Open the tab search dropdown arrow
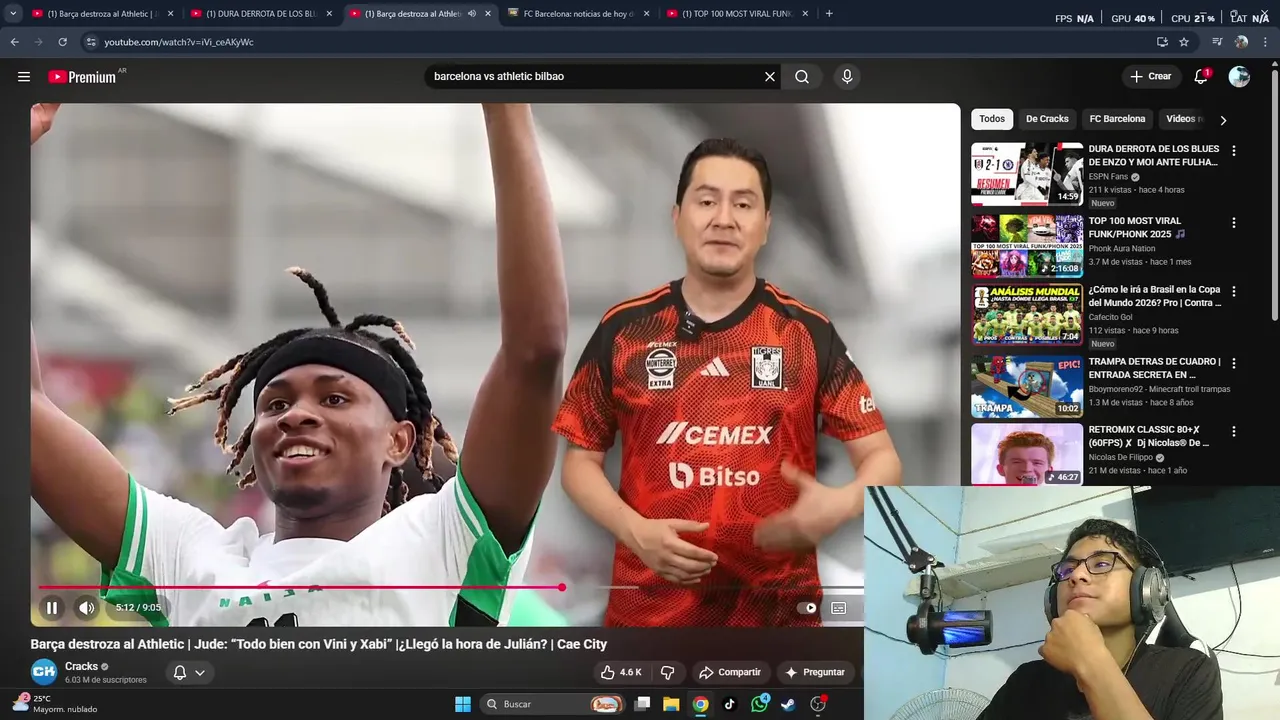This screenshot has width=1280, height=720. [x=13, y=14]
